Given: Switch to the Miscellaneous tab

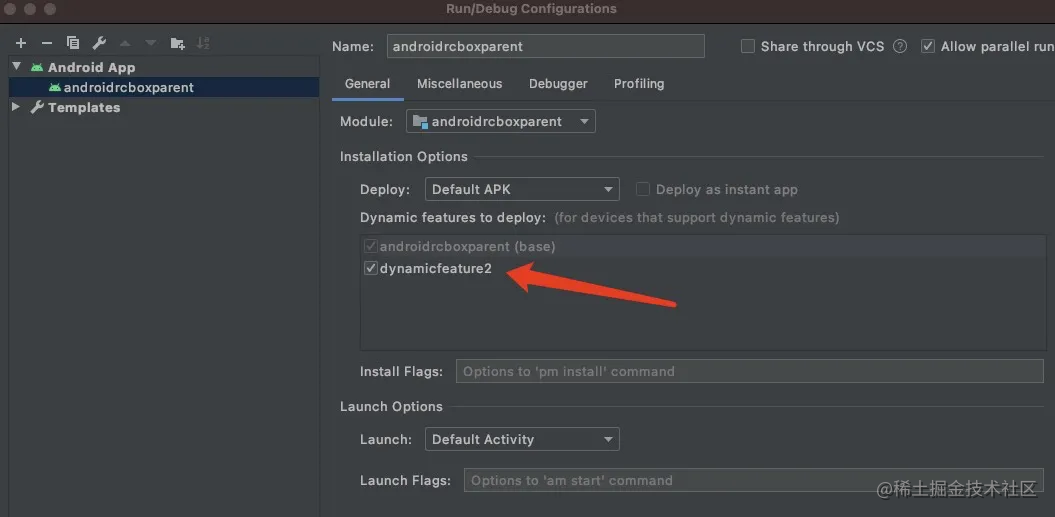Looking at the screenshot, I should pyautogui.click(x=460, y=83).
